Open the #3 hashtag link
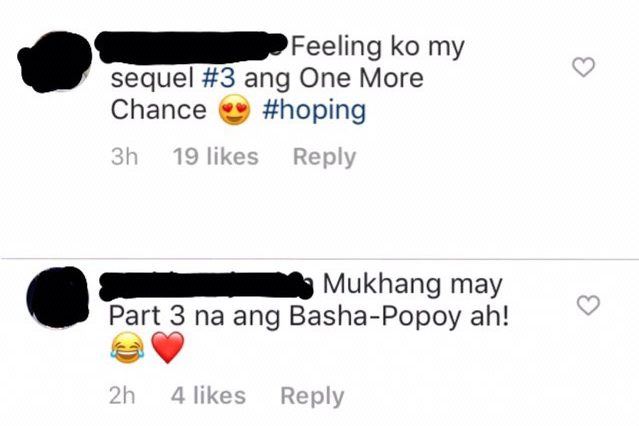Screen dimensions: 639x426 [x=219, y=78]
